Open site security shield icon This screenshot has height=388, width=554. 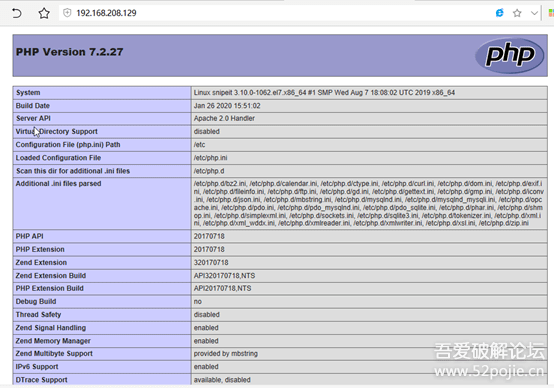67,13
